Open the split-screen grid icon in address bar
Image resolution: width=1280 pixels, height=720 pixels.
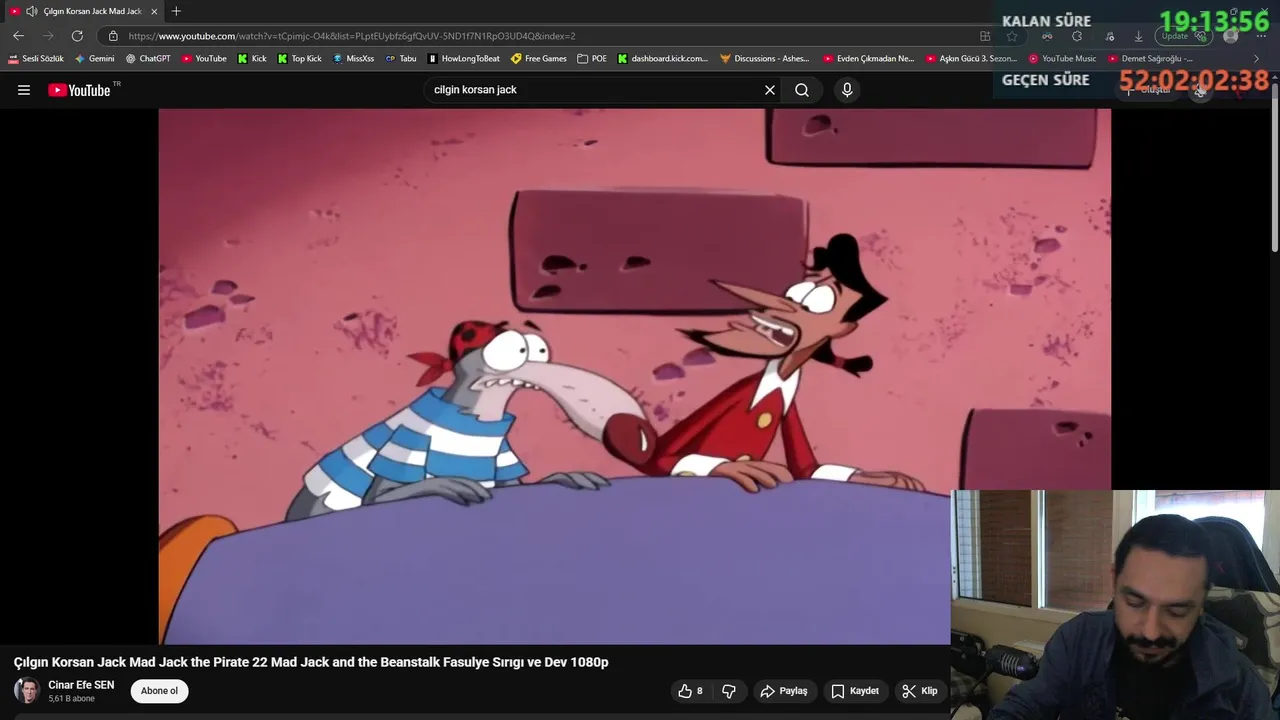[x=985, y=36]
